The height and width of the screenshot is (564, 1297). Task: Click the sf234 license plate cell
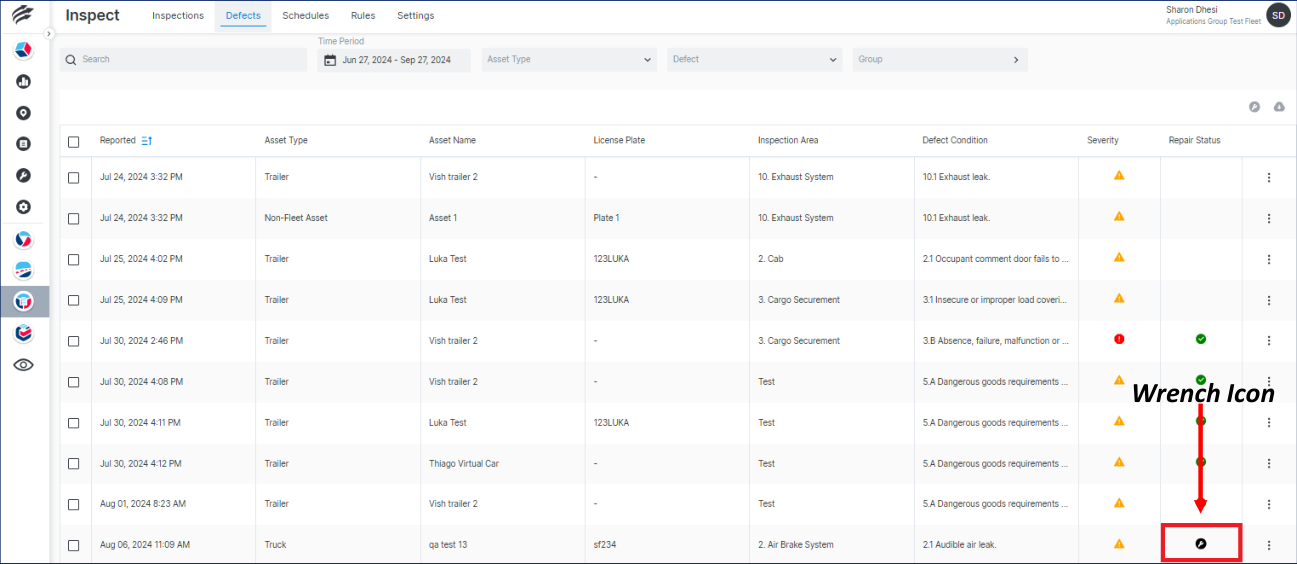click(x=605, y=545)
